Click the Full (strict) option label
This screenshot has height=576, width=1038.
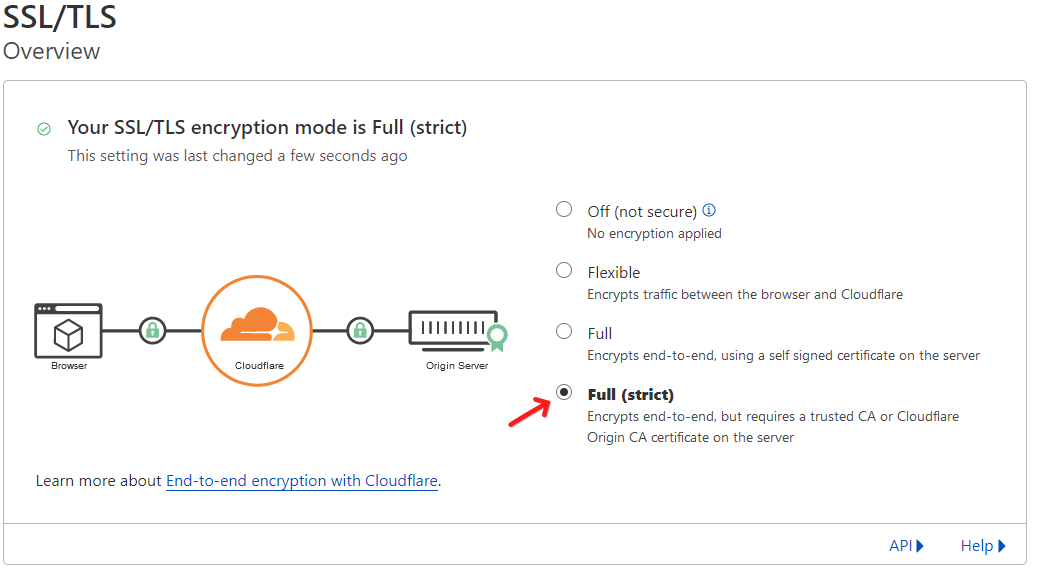(x=631, y=395)
